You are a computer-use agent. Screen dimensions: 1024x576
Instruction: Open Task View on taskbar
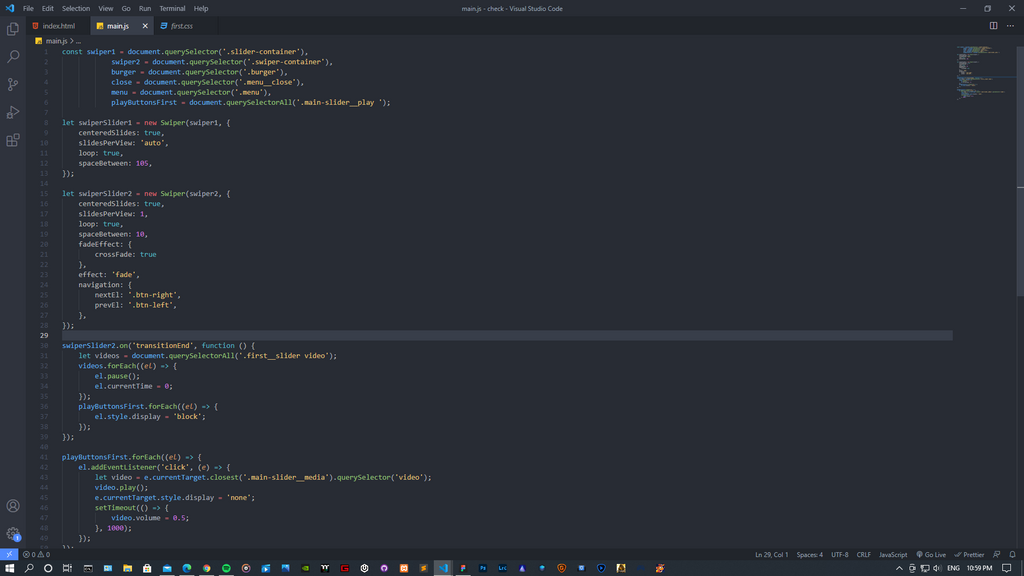[67, 568]
